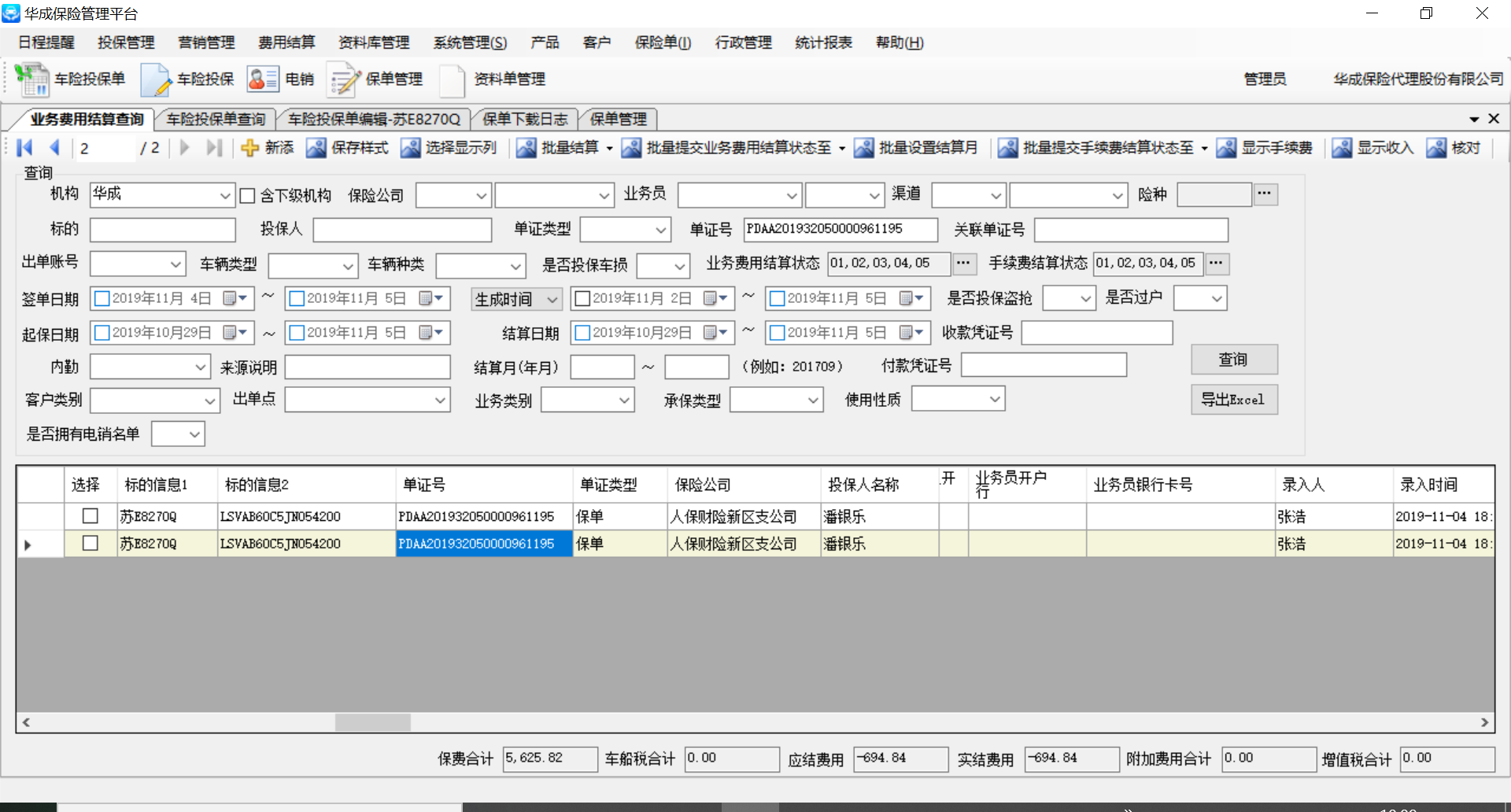Screen dimensions: 1511x812
Task: Expand the 机构 dropdown showing 华成
Action: pos(225,195)
